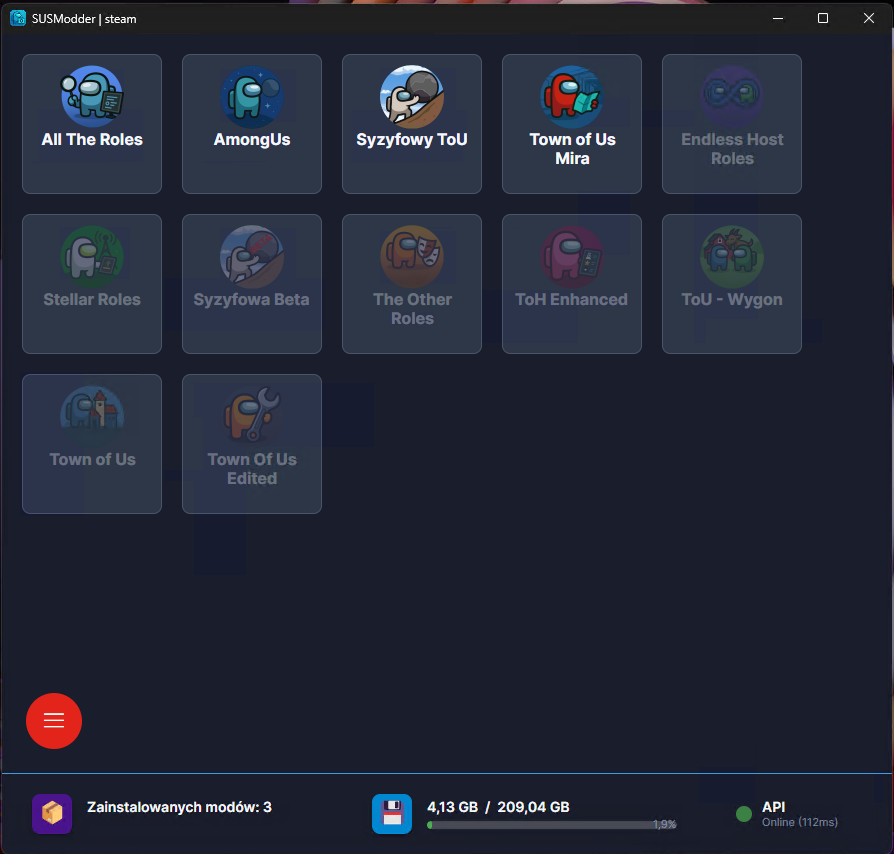Open the All The Roles mod icon
Viewport: 894px width, 854px height.
tap(92, 96)
